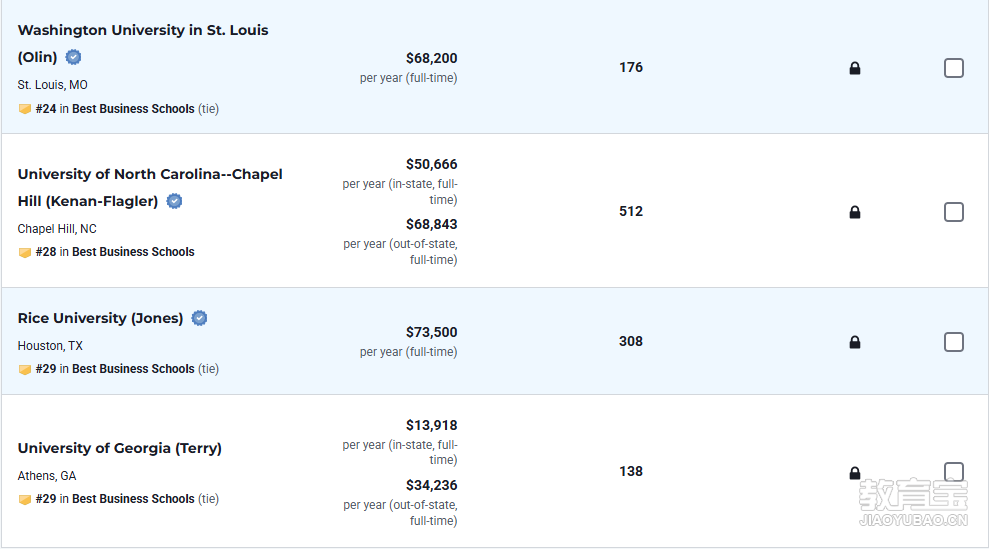The image size is (989, 549).
Task: Click the lock icon in UNC Kenan-Flagler row
Action: click(855, 212)
